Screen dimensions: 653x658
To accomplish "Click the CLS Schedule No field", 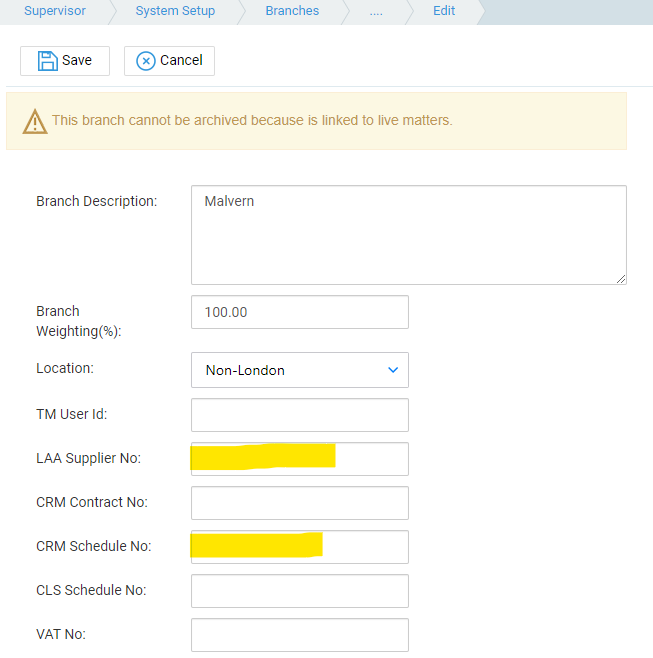I will (300, 591).
